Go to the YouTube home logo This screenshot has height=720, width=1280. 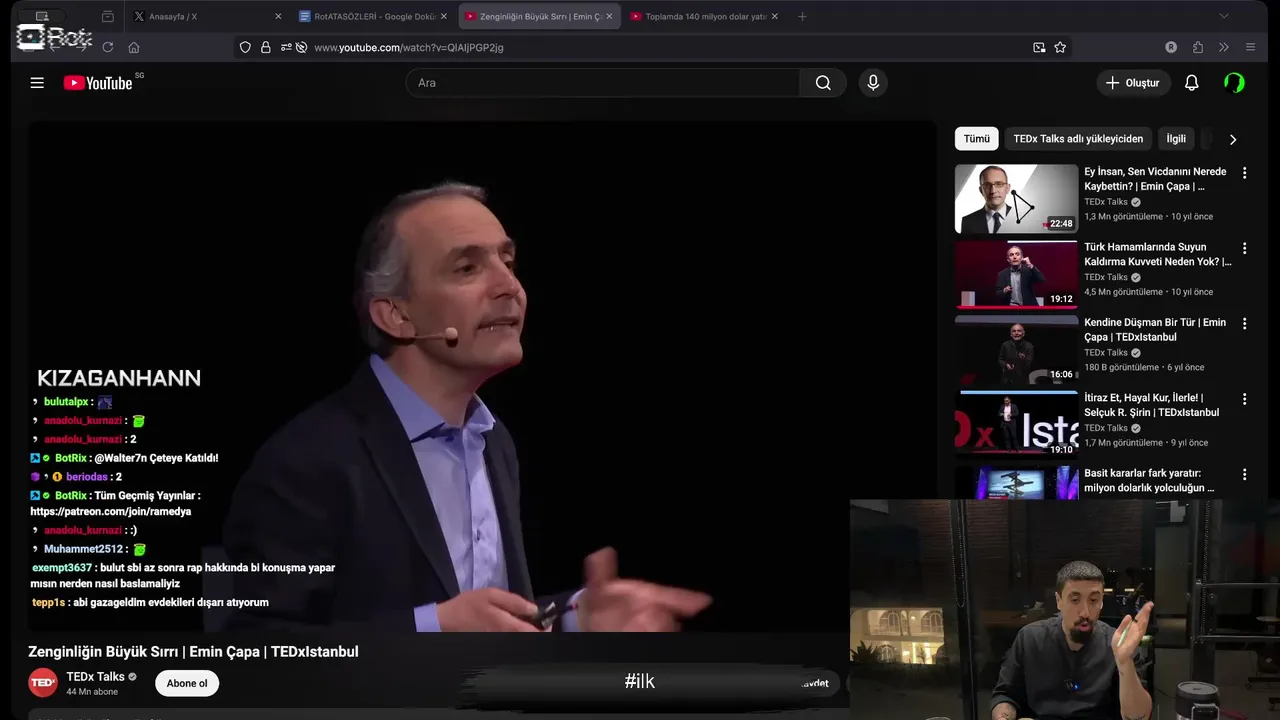[98, 83]
